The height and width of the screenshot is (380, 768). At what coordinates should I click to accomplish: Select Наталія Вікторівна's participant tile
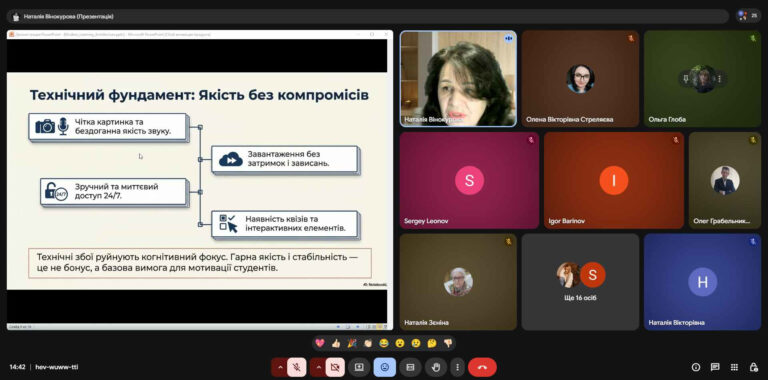coord(702,282)
